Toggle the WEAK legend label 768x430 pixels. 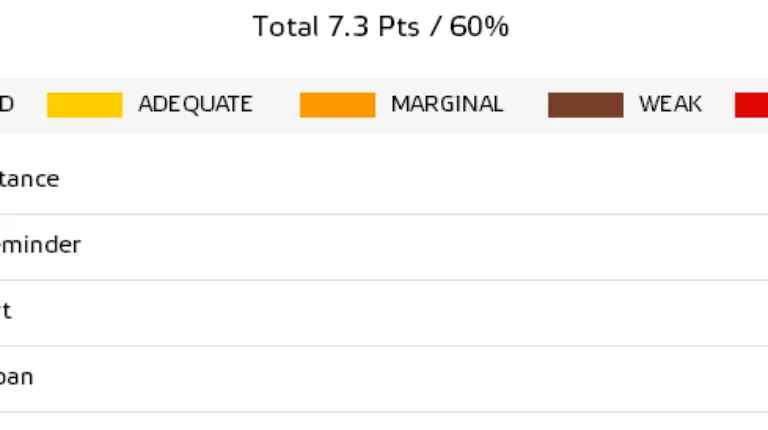click(670, 105)
